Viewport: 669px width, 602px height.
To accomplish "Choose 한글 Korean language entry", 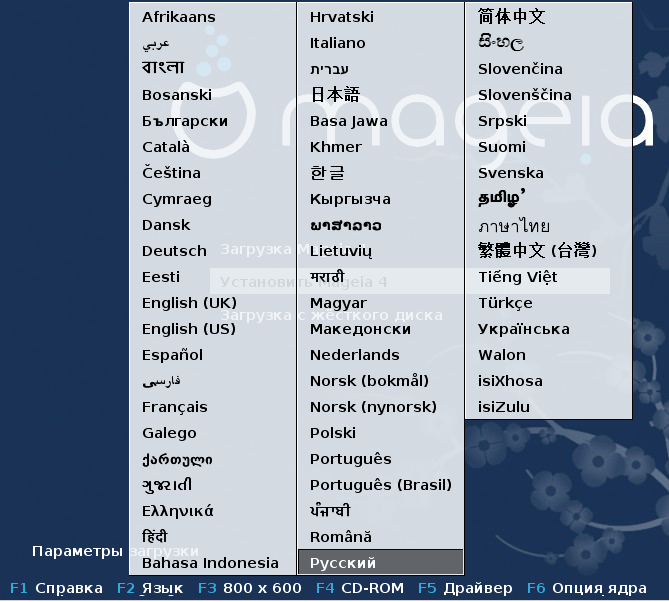I will tap(327, 173).
